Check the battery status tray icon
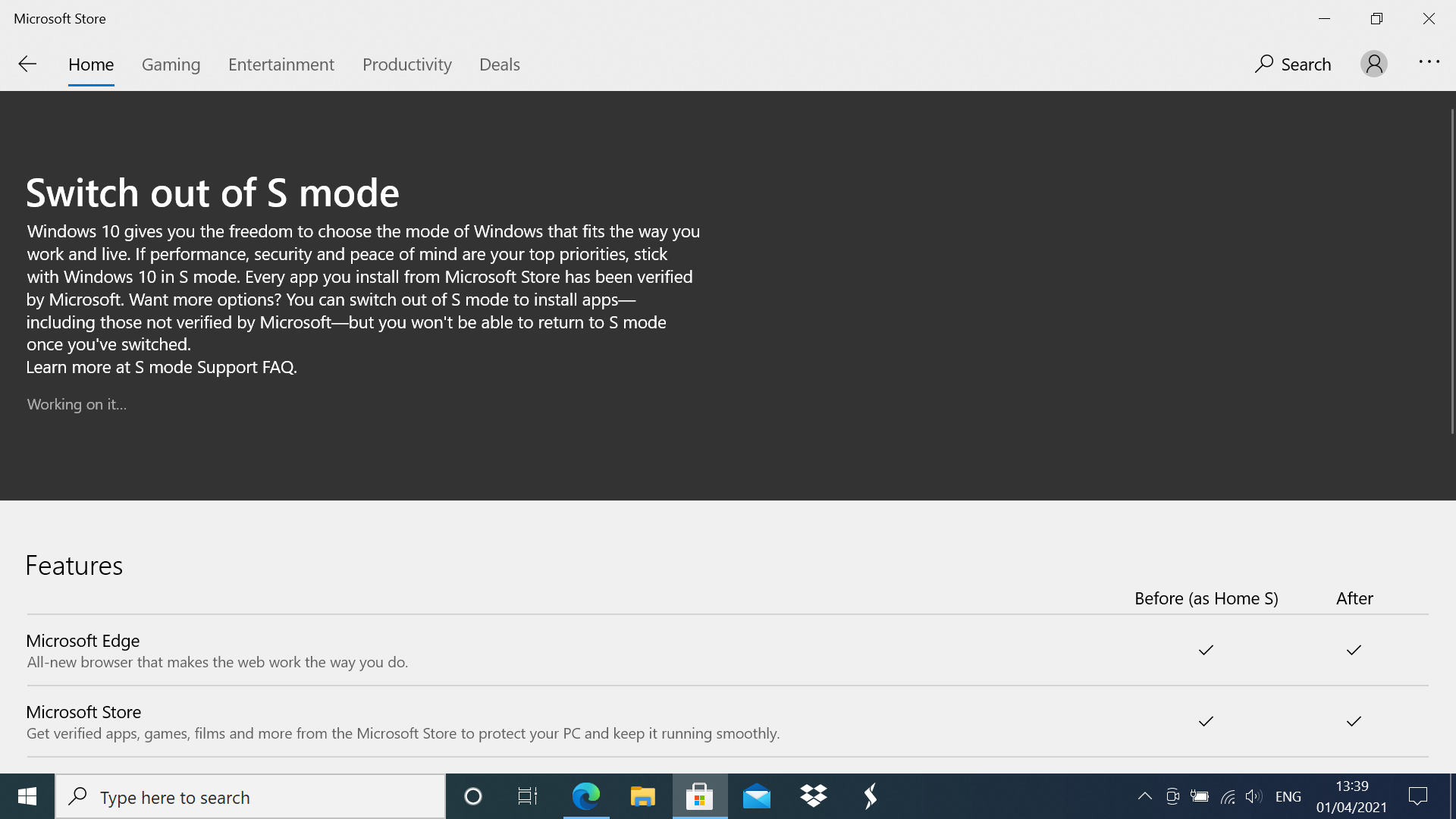Viewport: 1456px width, 819px height. (x=1200, y=796)
